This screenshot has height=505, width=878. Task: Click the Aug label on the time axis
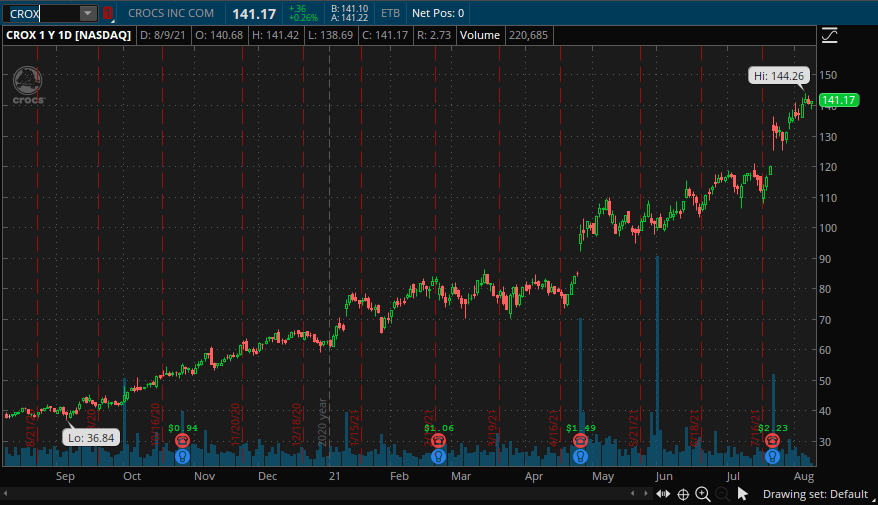(804, 476)
